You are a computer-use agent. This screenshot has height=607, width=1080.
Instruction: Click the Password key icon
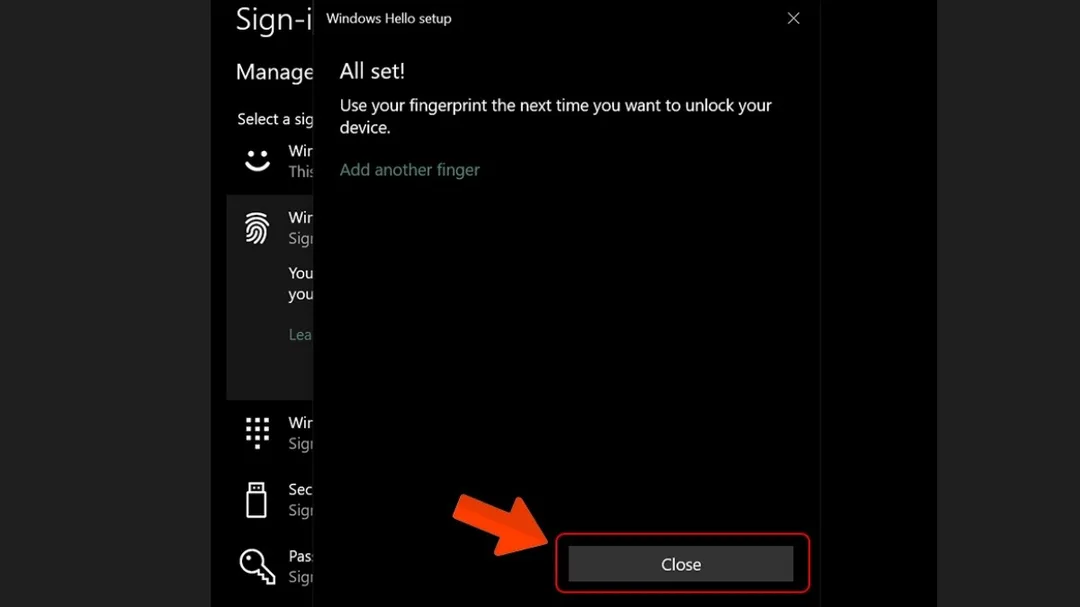(257, 567)
